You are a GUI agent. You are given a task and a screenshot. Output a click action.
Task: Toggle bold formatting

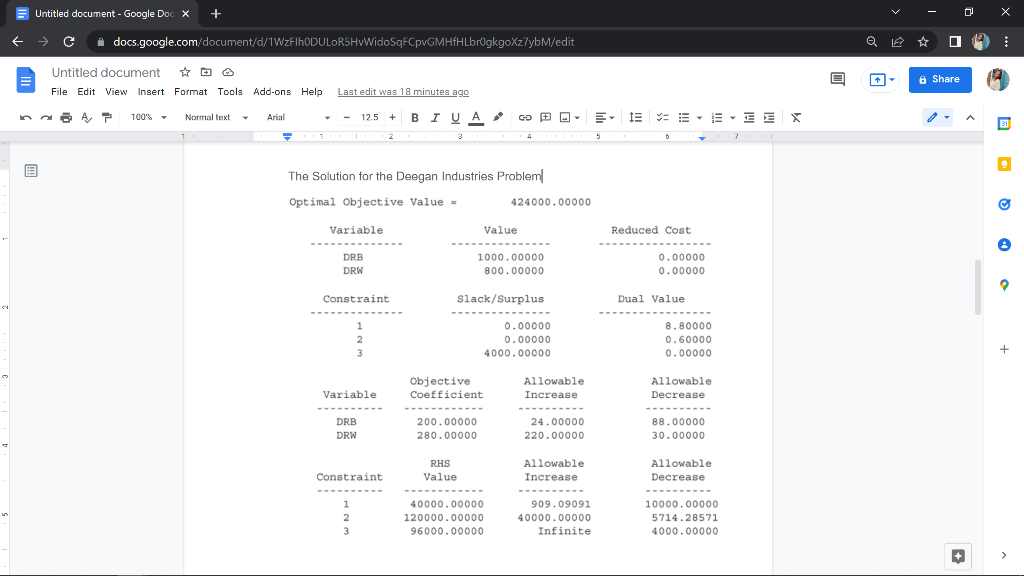coord(415,118)
